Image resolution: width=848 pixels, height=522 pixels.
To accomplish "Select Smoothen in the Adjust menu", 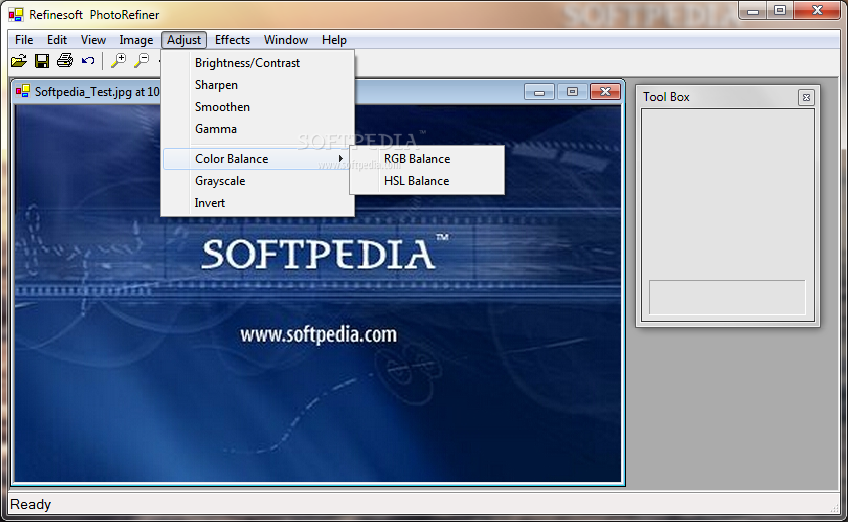I will click(x=258, y=107).
